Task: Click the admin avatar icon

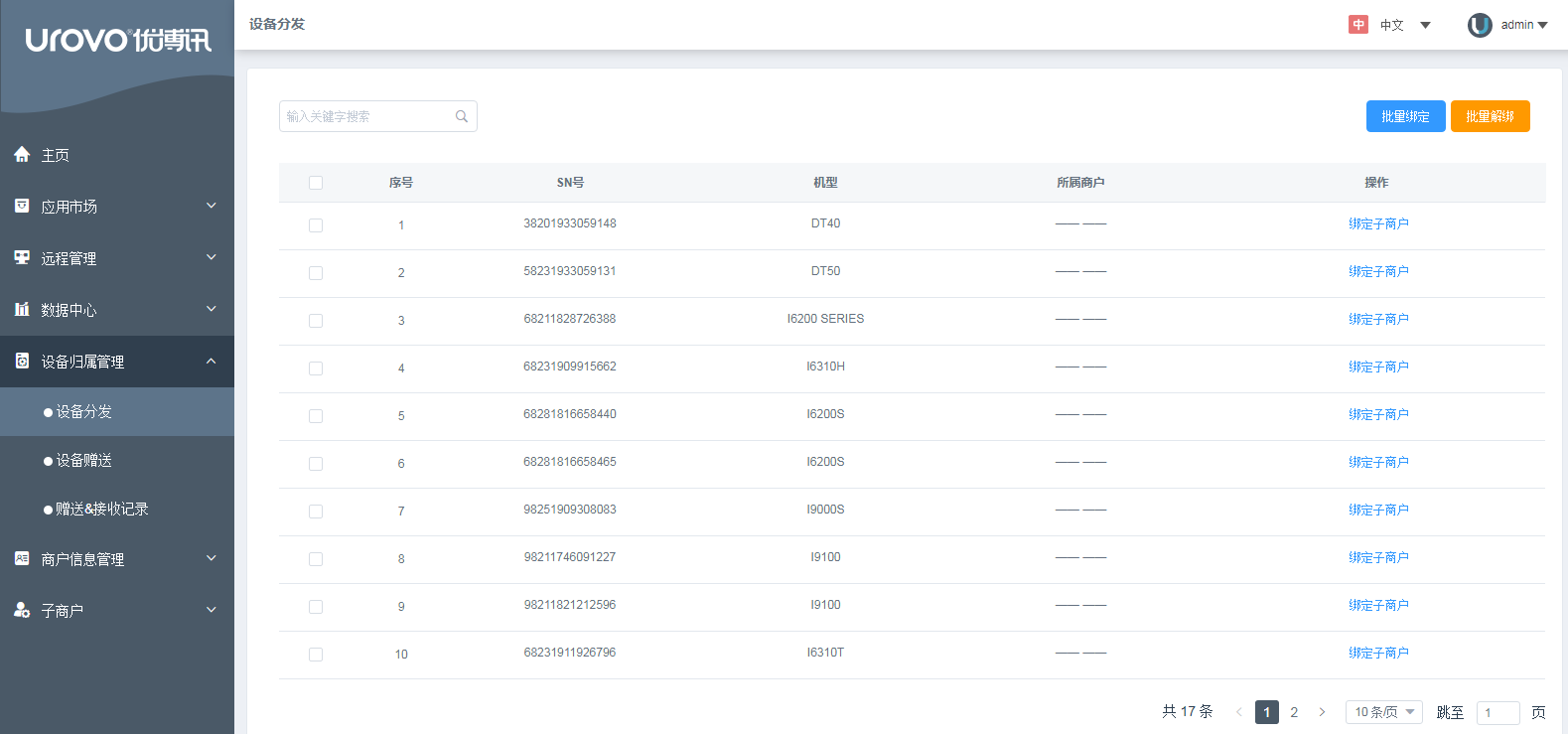Action: pos(1480,25)
